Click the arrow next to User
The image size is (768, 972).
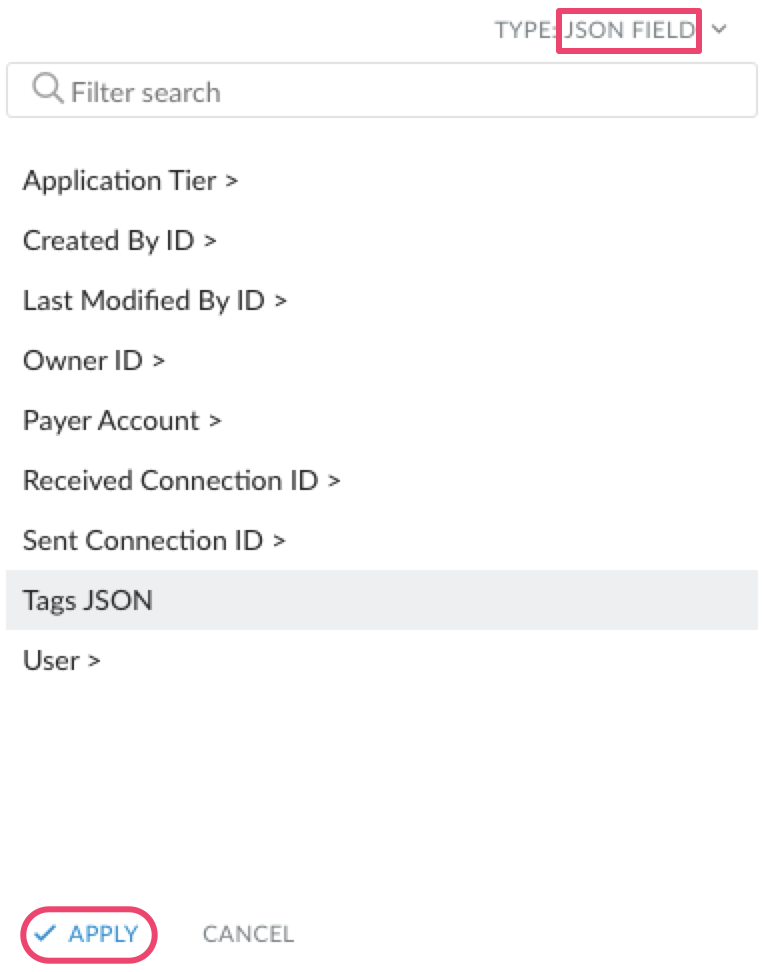[x=94, y=661]
